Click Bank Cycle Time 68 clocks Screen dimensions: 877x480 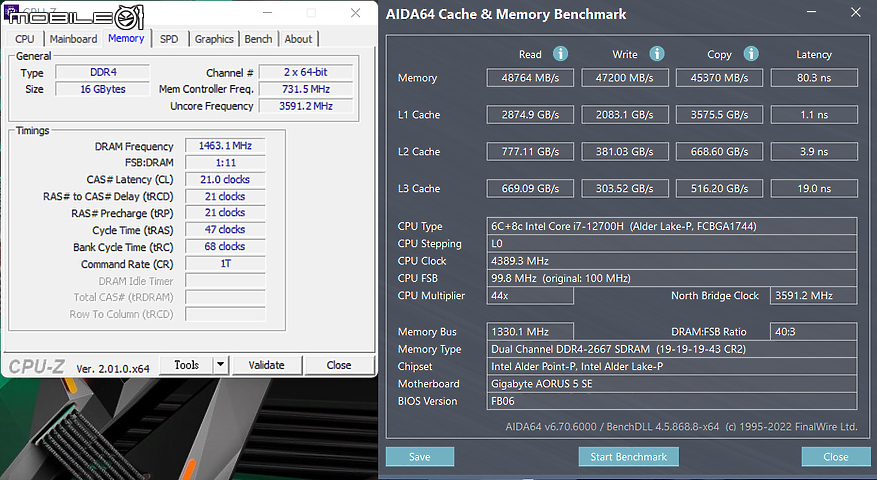click(225, 246)
